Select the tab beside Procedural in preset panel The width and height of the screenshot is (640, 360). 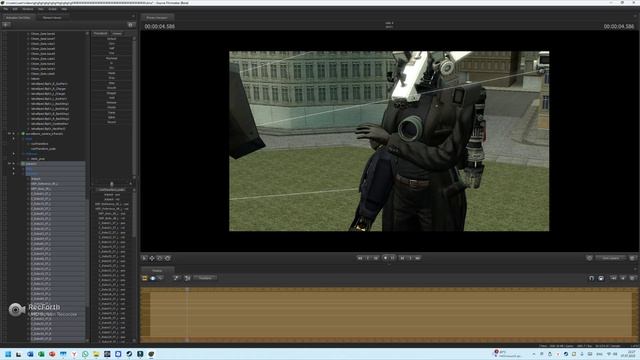pos(117,33)
